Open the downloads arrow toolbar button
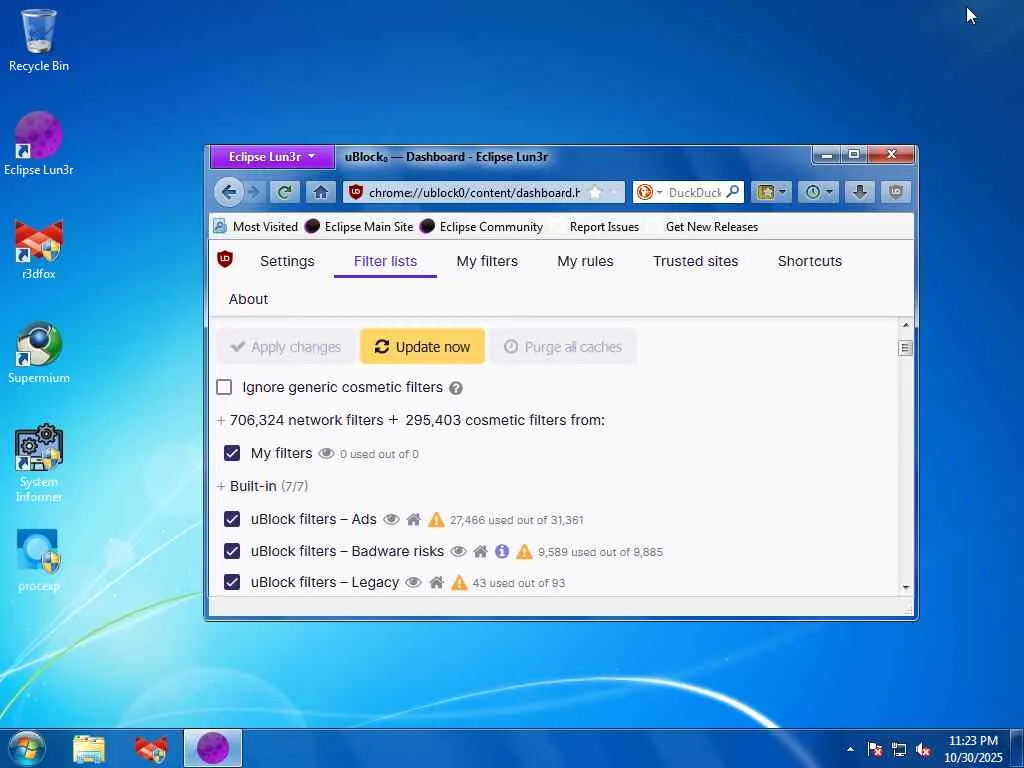 point(859,192)
